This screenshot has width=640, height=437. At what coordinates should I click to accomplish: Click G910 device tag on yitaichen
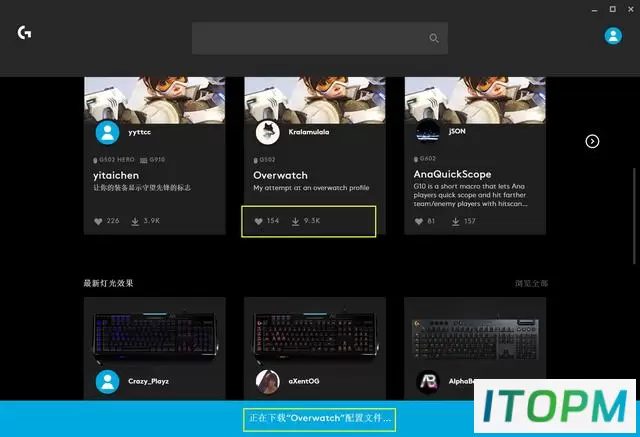tap(153, 160)
